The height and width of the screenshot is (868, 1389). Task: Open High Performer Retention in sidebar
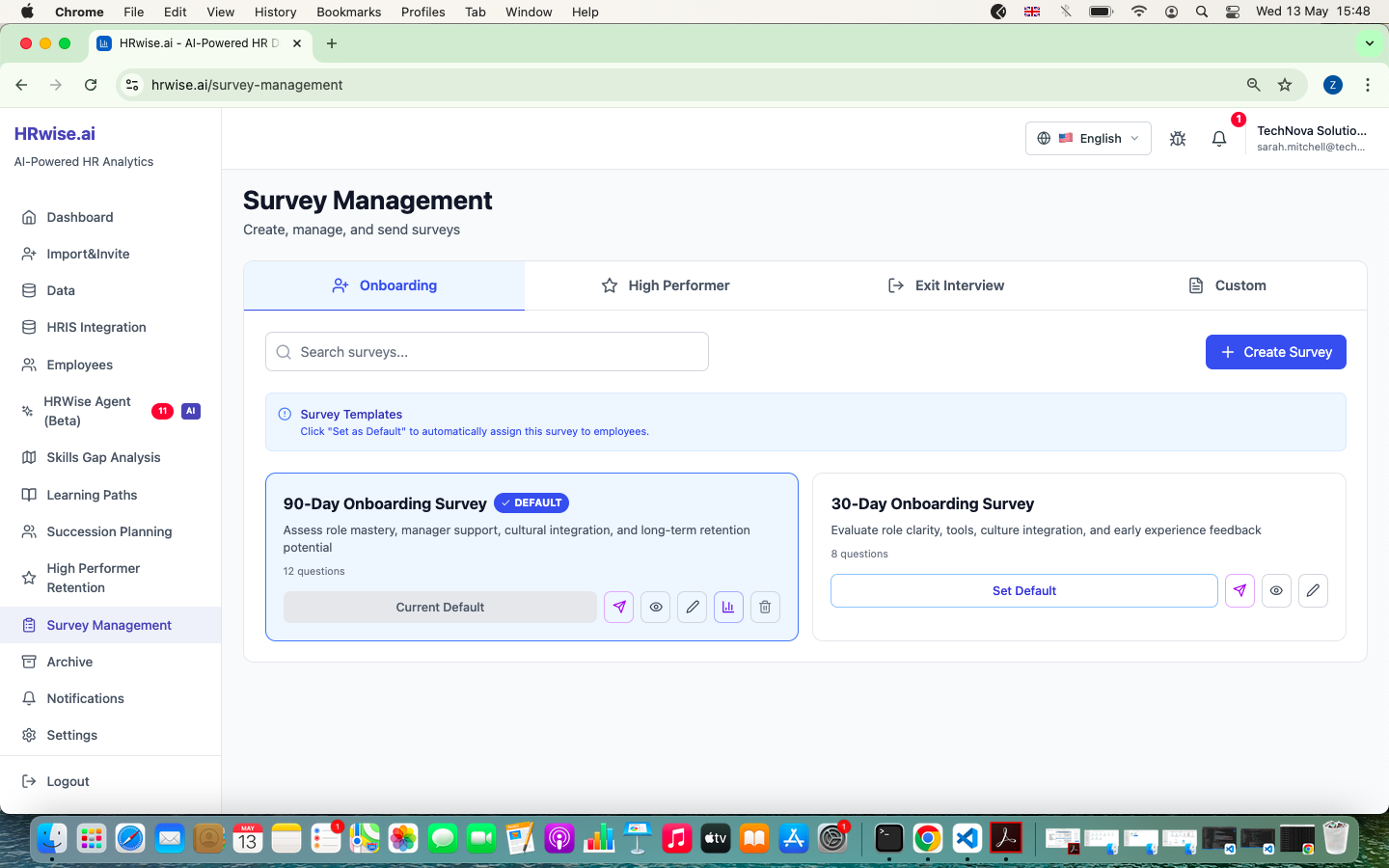point(111,578)
